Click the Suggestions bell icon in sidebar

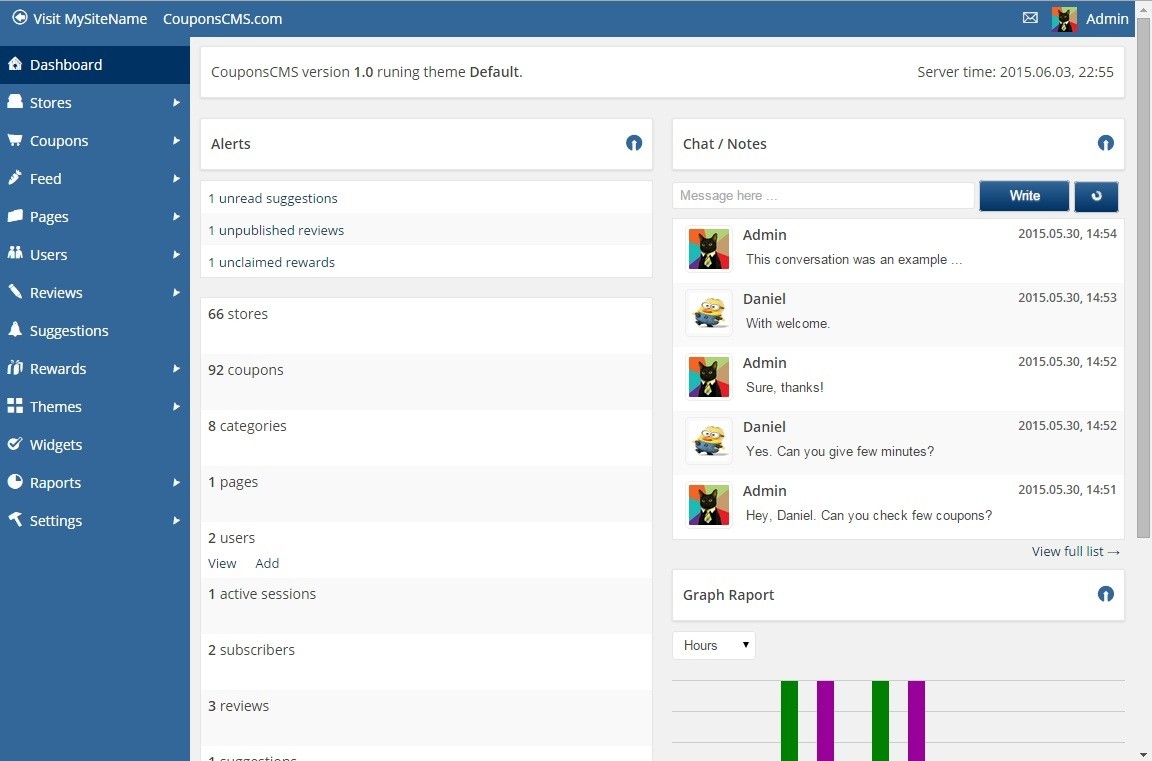(x=15, y=330)
